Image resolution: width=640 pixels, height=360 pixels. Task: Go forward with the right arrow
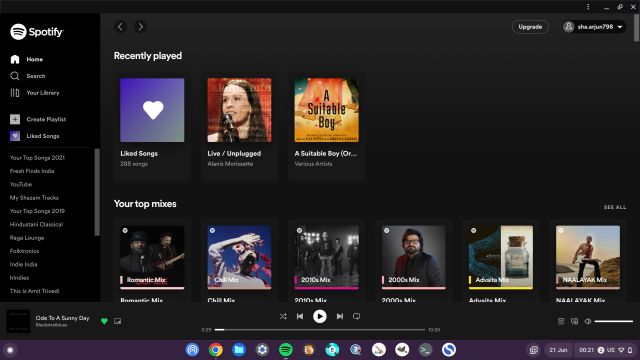point(140,27)
